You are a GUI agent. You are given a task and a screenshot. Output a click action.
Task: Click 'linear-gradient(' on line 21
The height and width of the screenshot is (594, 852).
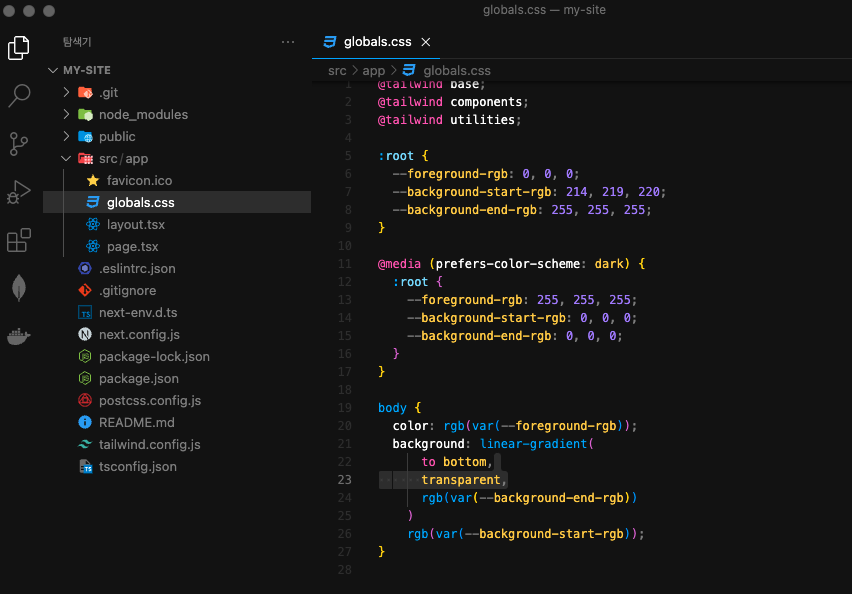pos(537,444)
